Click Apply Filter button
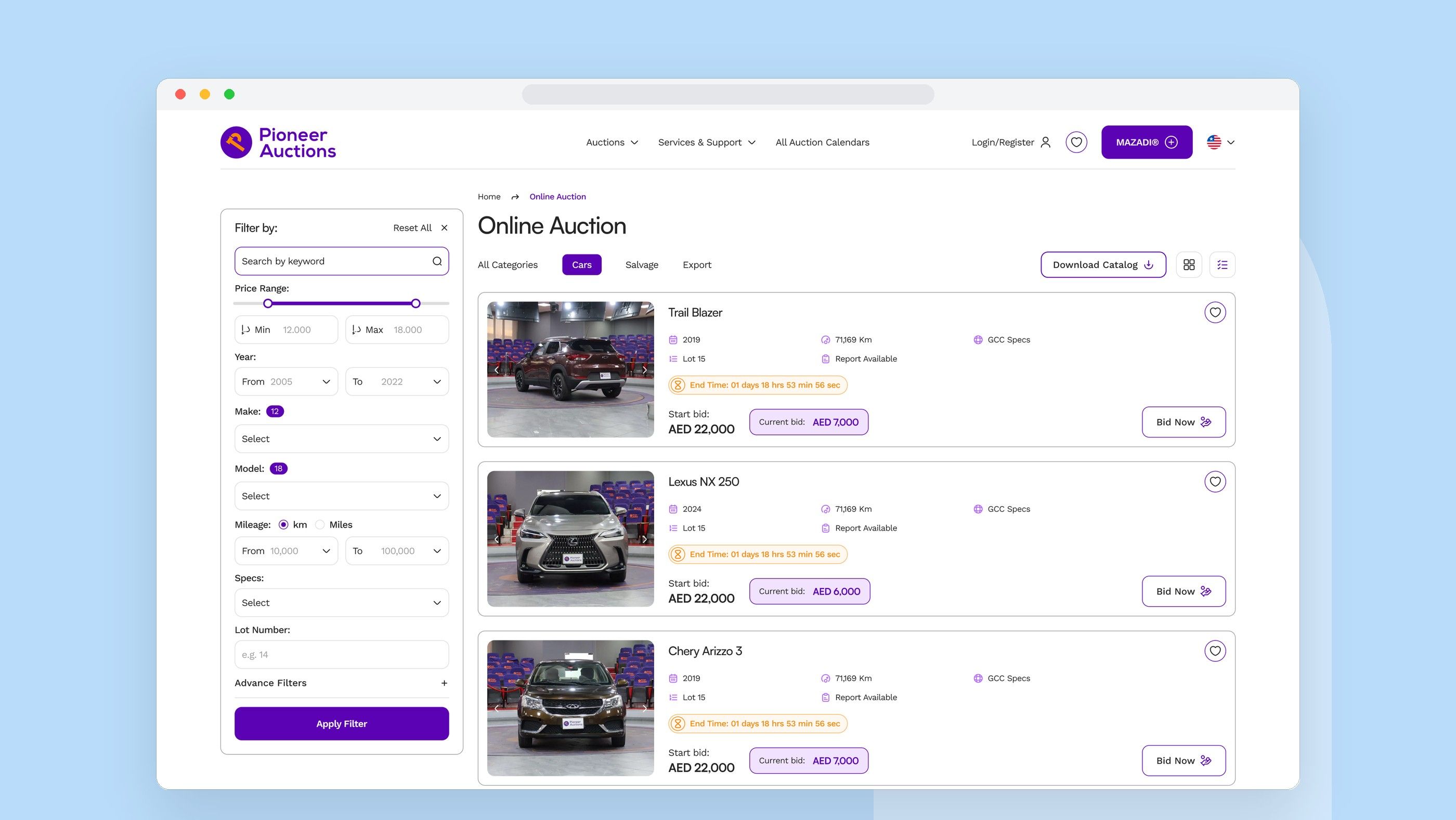The image size is (1456, 820). pos(342,724)
